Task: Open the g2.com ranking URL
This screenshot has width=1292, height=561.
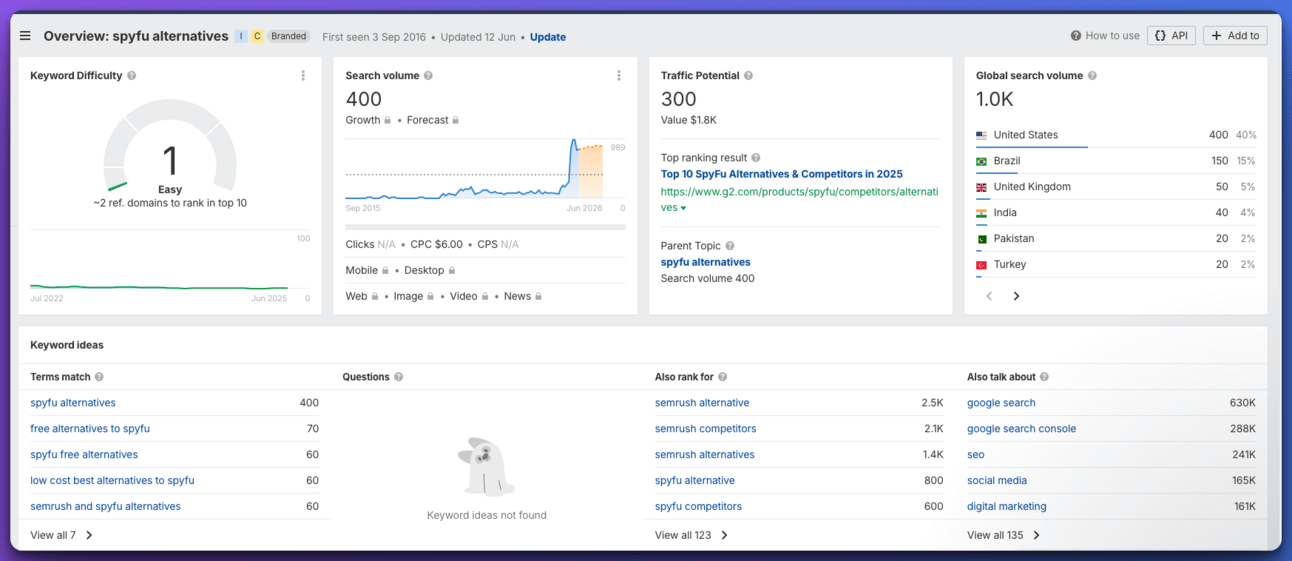Action: tap(799, 192)
